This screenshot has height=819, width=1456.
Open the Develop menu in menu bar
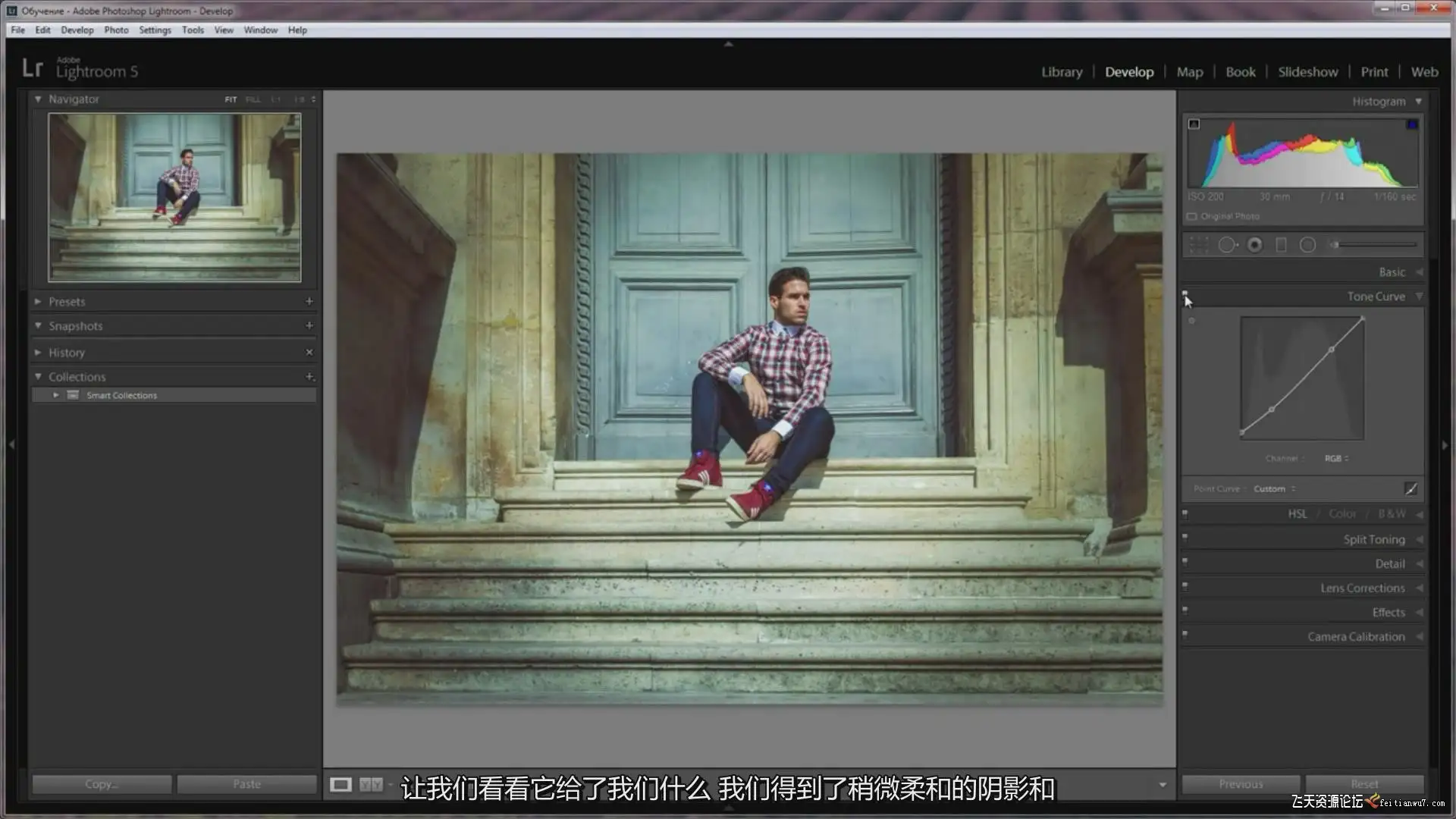[77, 30]
